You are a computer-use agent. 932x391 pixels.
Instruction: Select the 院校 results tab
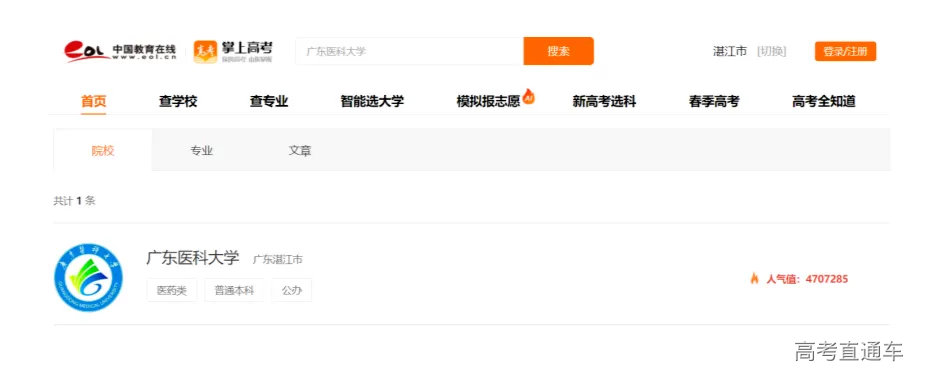[103, 150]
